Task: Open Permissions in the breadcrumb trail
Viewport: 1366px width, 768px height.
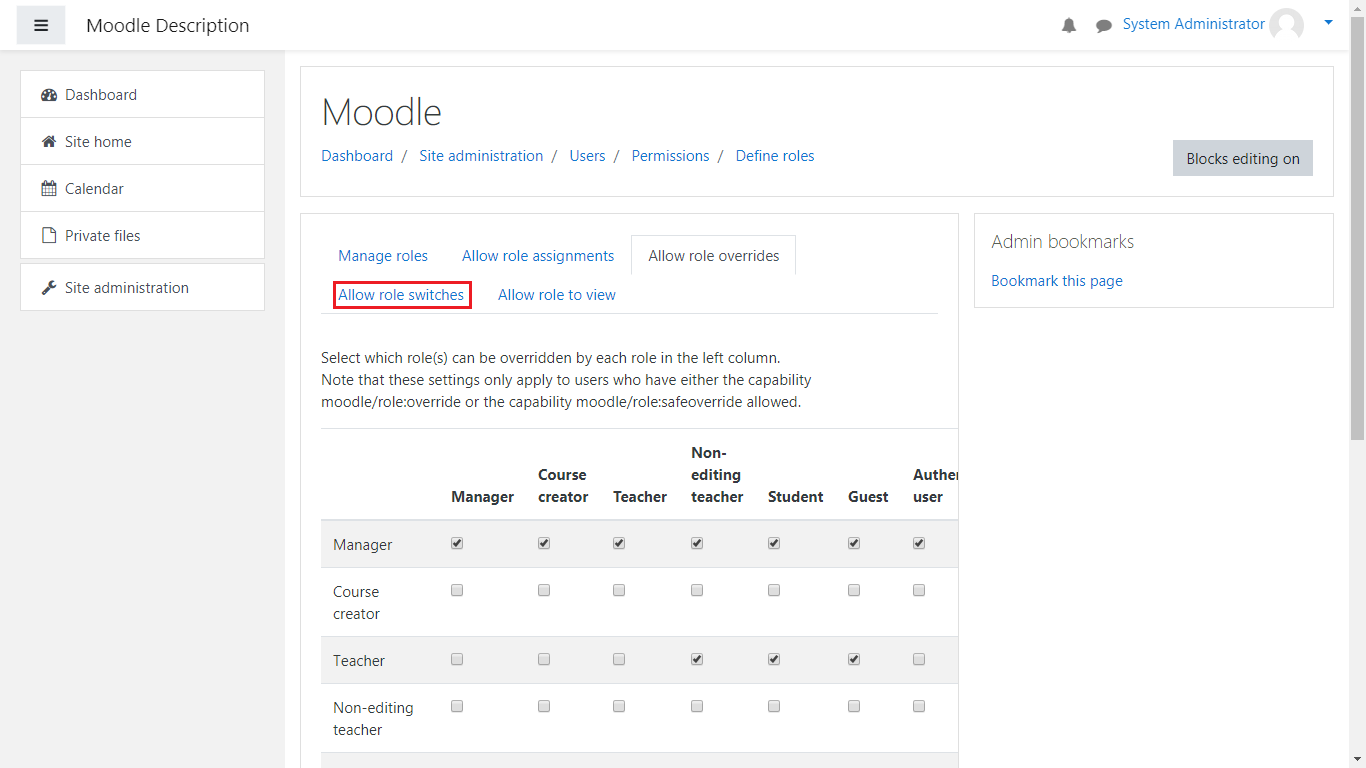Action: (x=670, y=156)
